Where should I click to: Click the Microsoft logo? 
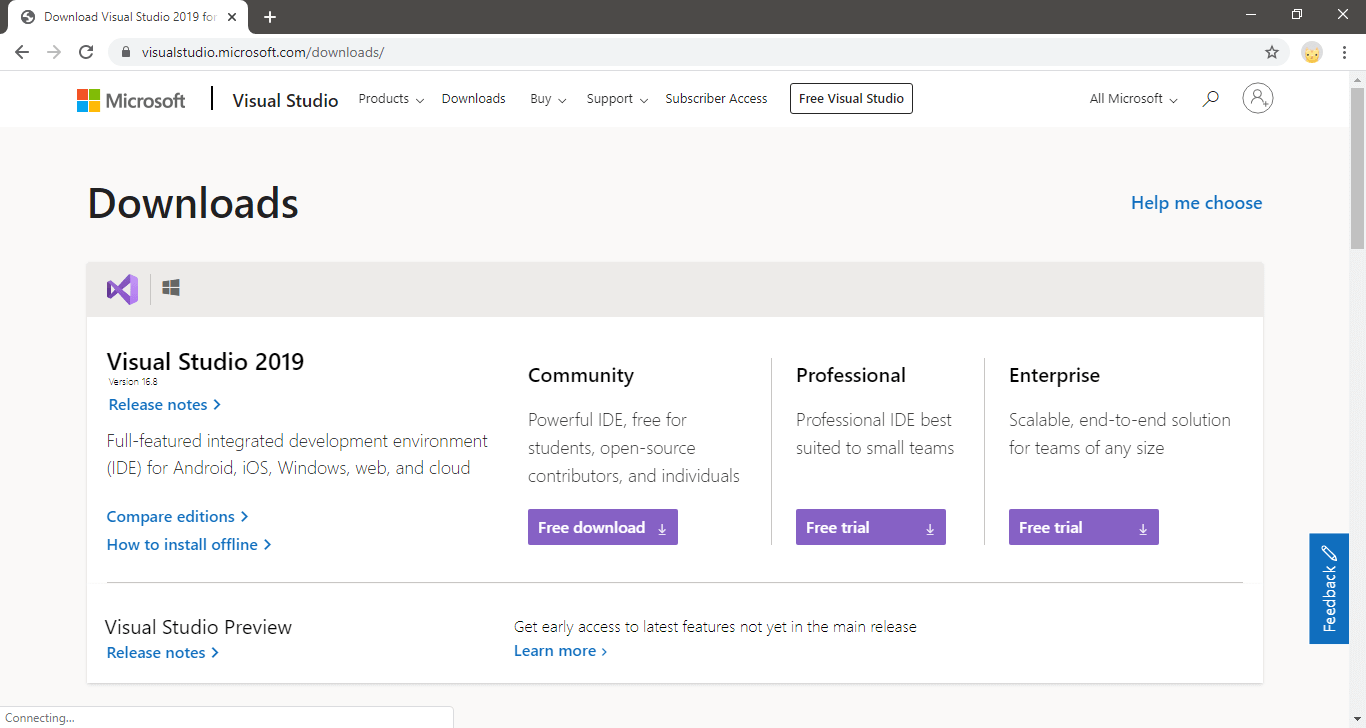pyautogui.click(x=131, y=100)
